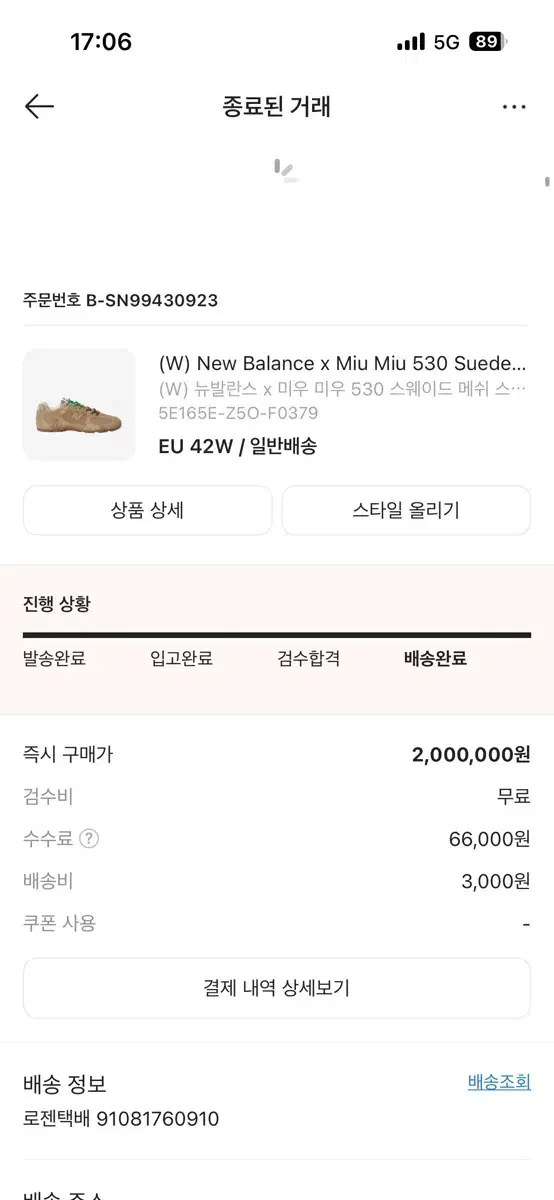Tap the order number B-SN99430923
Screen dimensions: 554x1200
(151, 300)
